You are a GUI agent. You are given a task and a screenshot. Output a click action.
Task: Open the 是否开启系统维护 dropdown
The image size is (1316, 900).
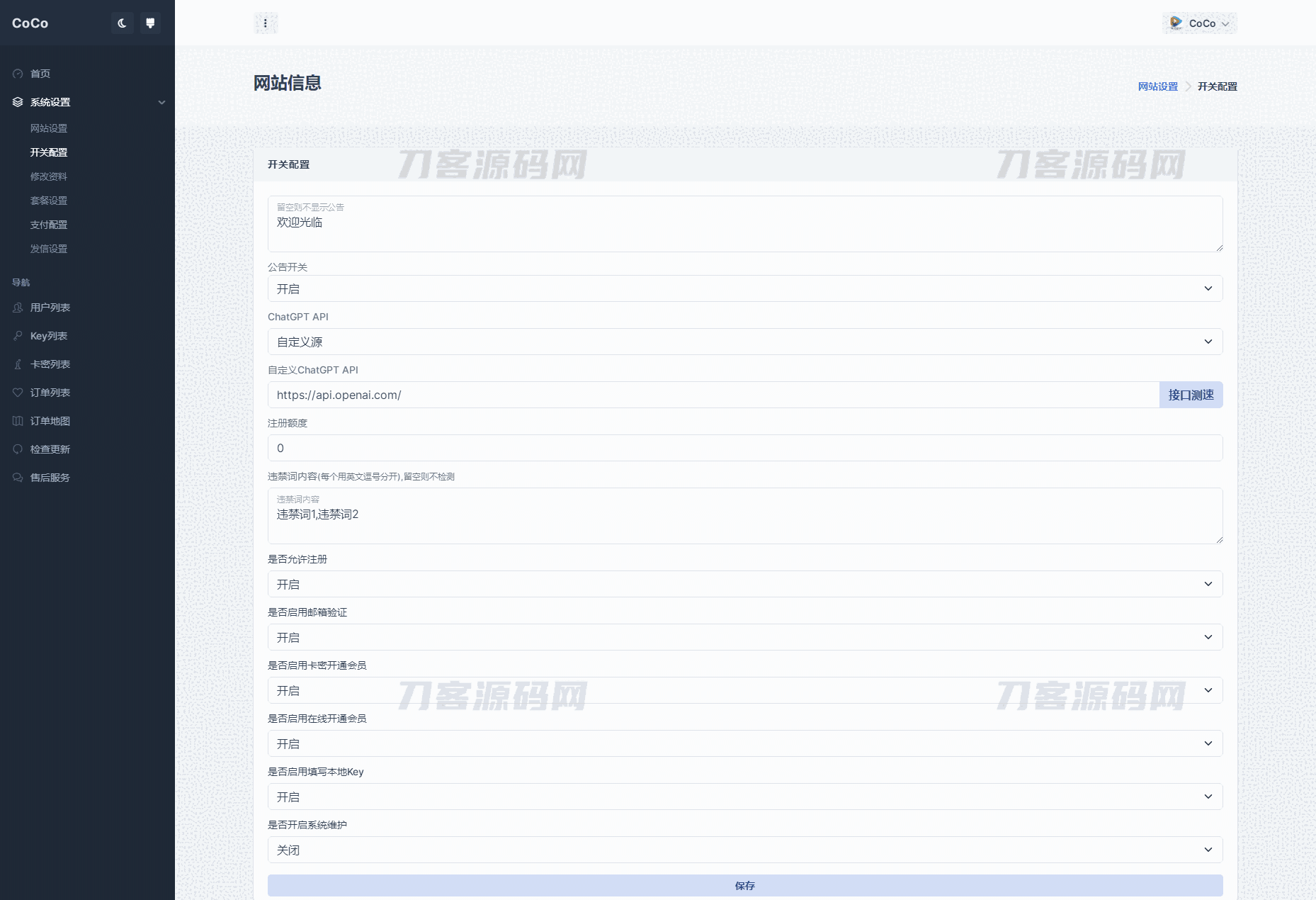745,850
